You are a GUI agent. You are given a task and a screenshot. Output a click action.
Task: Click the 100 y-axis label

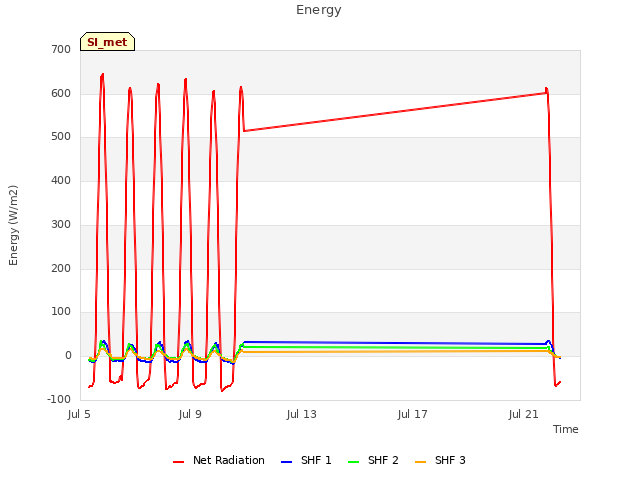tap(61, 312)
